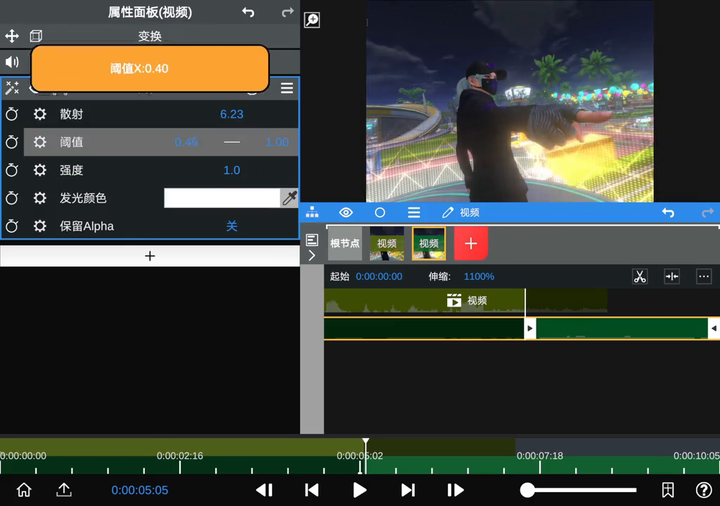Click the split-at-playhead icon

(x=672, y=276)
